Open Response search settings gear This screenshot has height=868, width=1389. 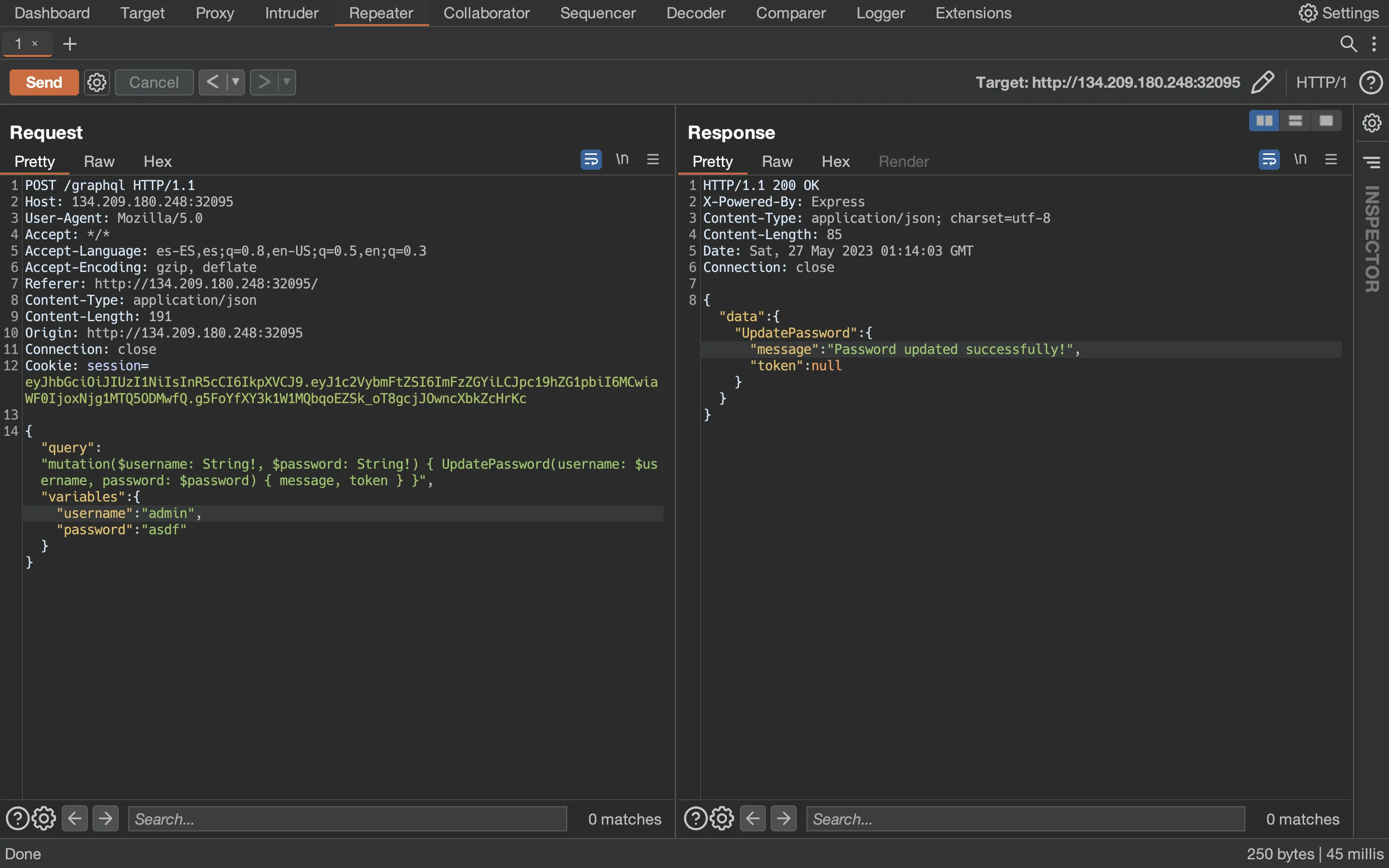pyautogui.click(x=722, y=819)
